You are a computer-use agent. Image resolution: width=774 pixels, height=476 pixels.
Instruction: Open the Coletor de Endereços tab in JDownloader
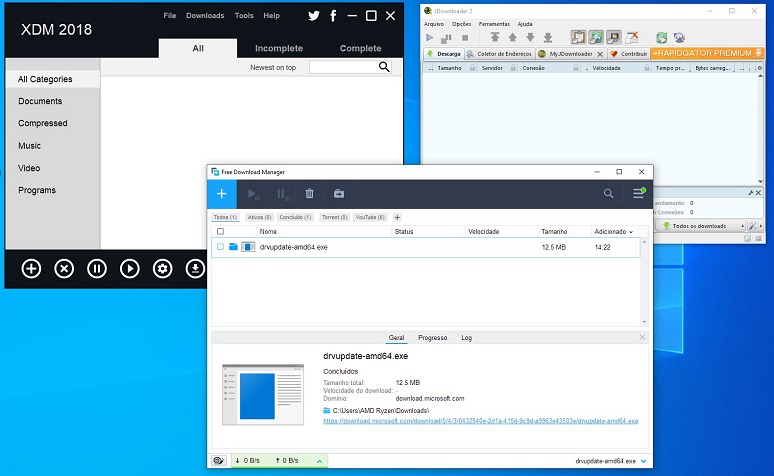click(500, 54)
